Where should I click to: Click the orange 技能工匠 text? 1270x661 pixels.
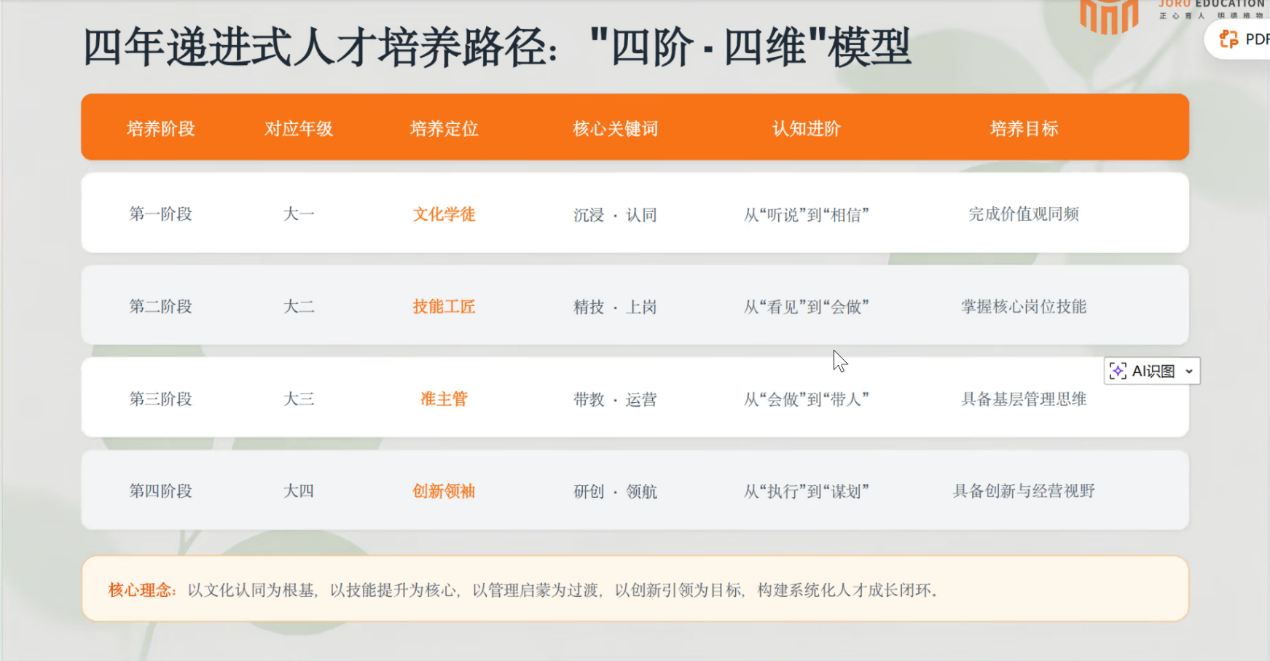[x=444, y=306]
